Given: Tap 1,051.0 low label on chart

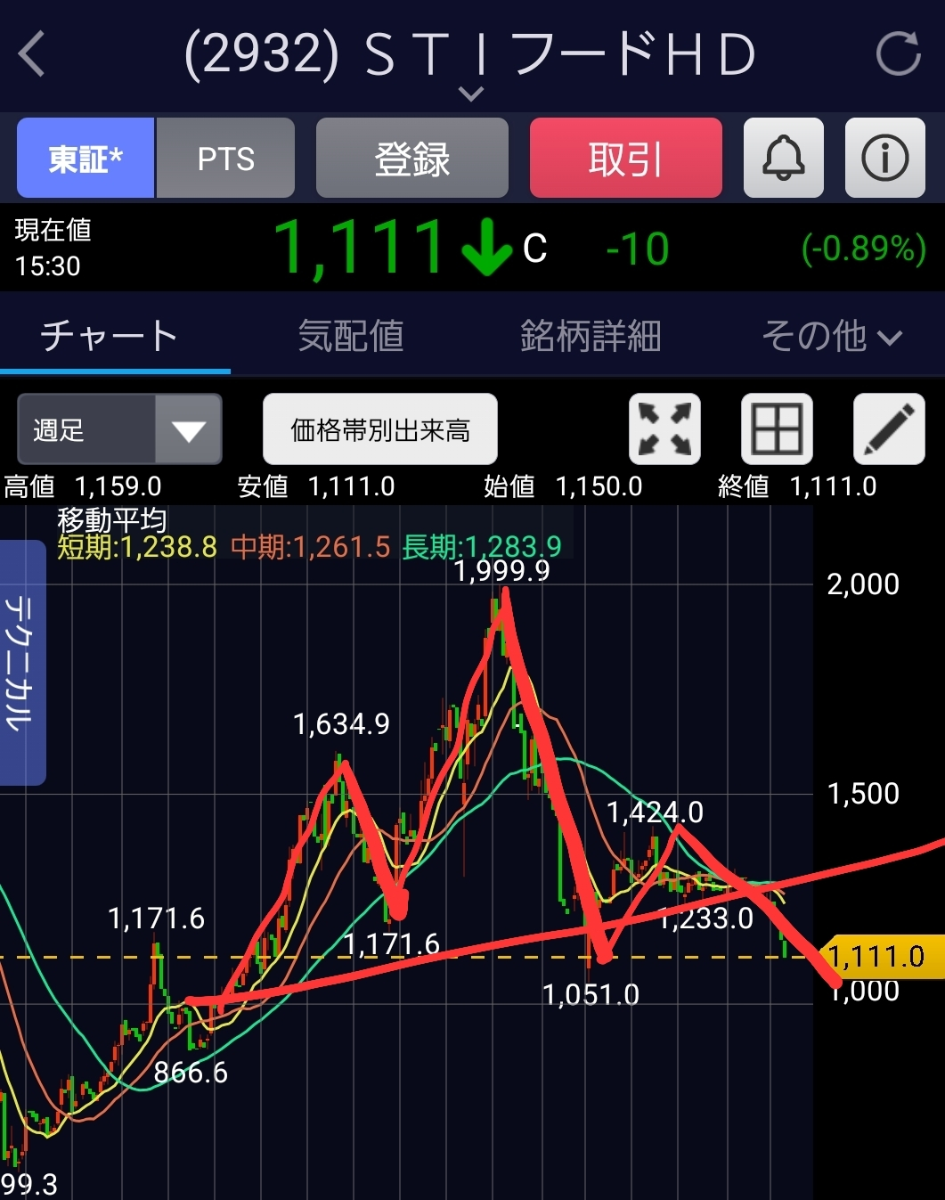Looking at the screenshot, I should point(590,994).
